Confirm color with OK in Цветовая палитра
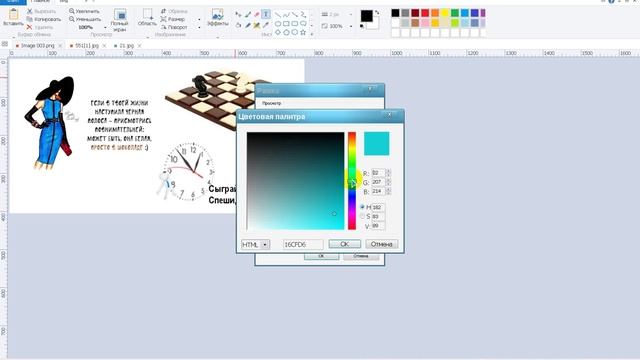Image resolution: width=640 pixels, height=360 pixels. (x=344, y=244)
